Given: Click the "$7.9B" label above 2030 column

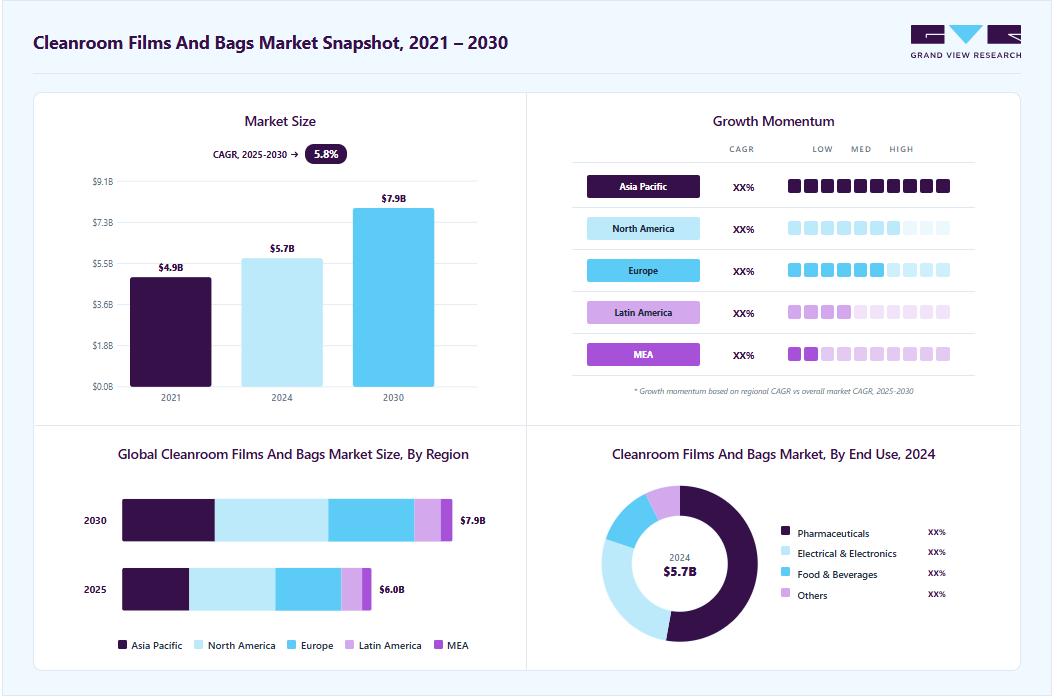Looking at the screenshot, I should pos(393,198).
